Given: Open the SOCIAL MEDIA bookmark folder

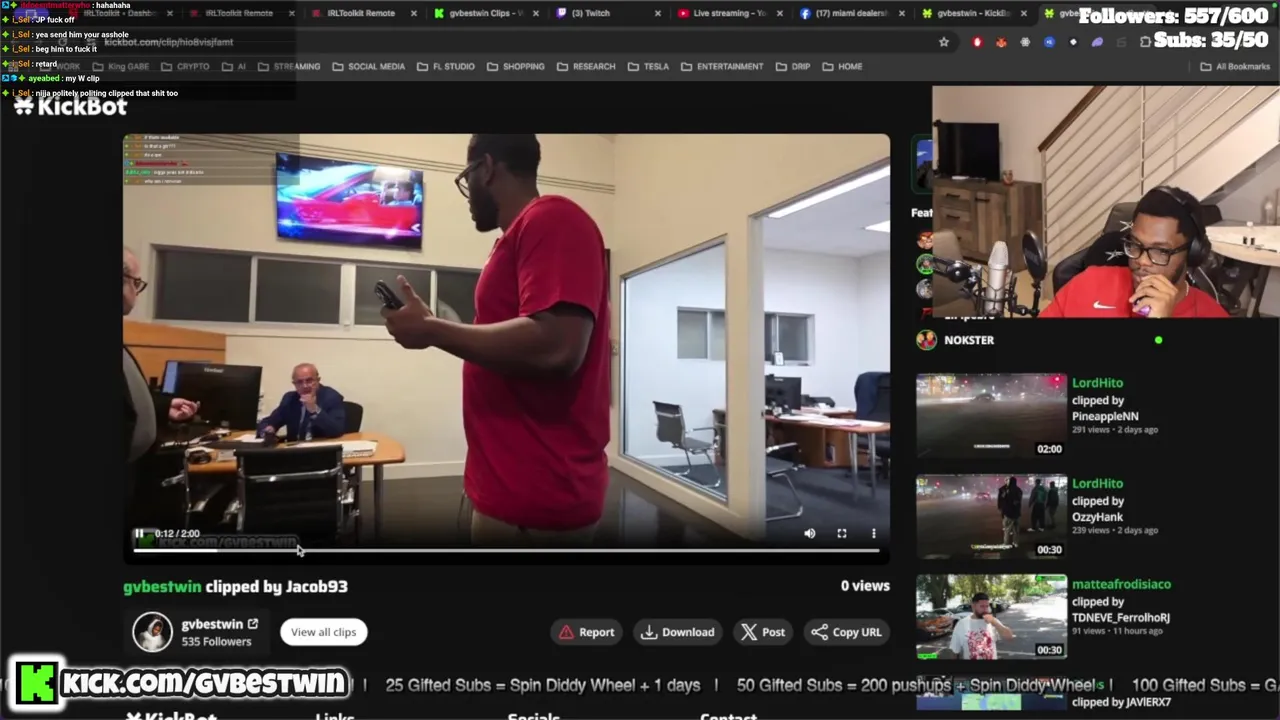Looking at the screenshot, I should [368, 66].
